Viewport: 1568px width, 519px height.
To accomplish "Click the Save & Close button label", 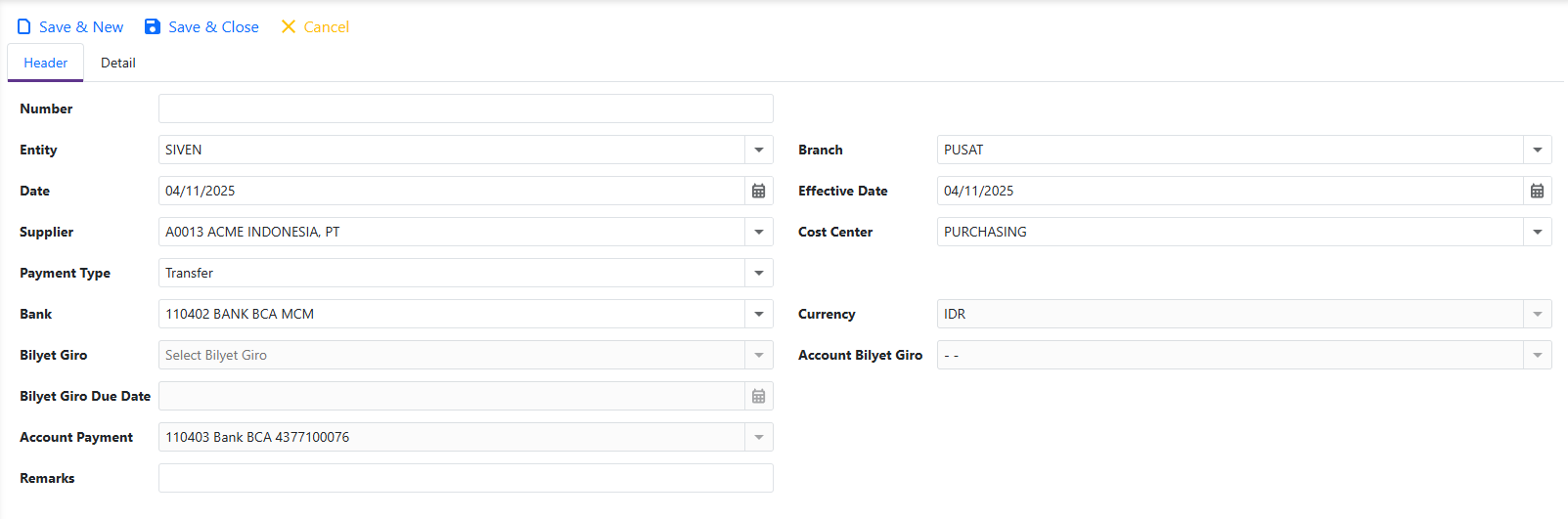I will point(213,27).
